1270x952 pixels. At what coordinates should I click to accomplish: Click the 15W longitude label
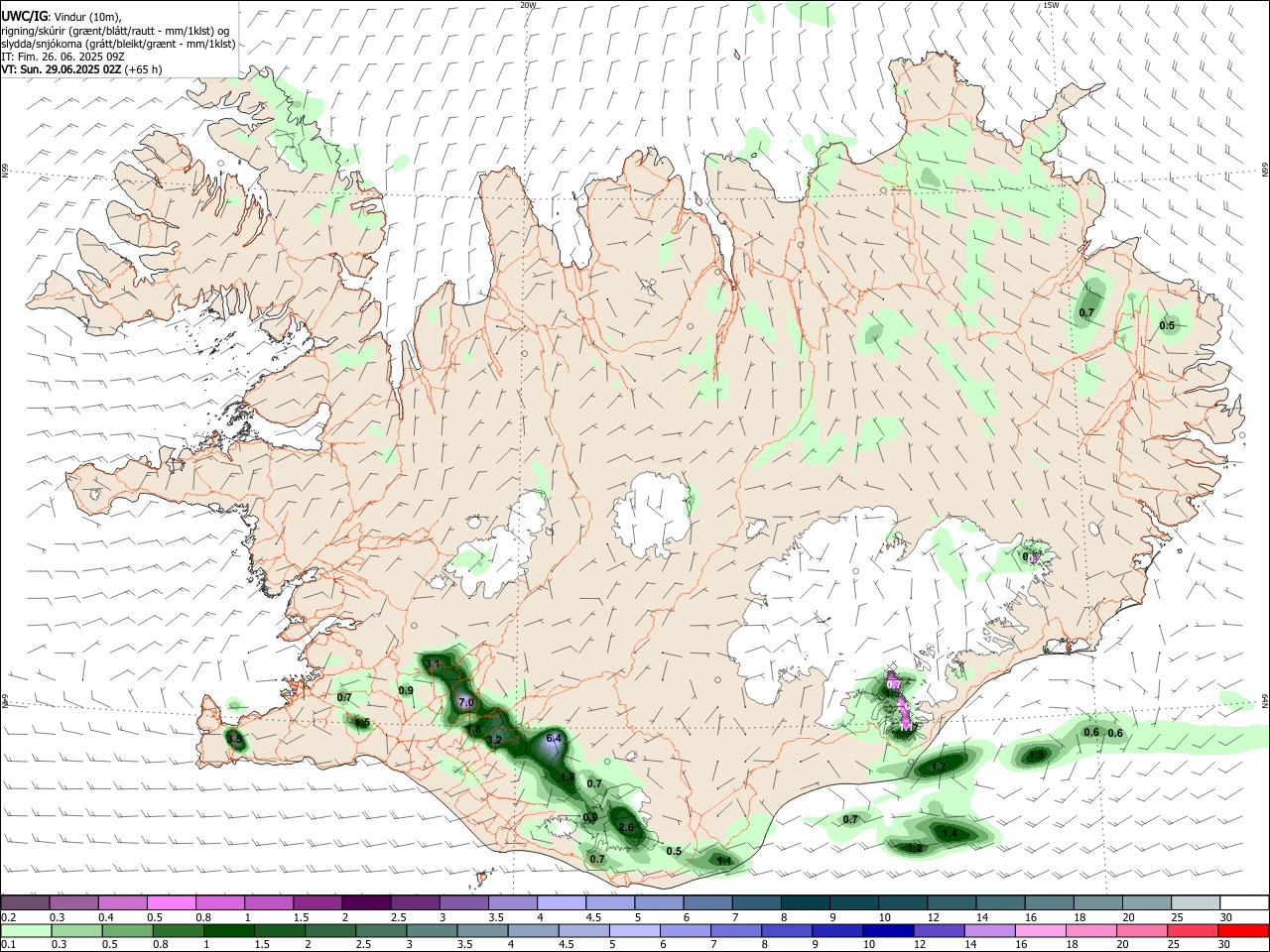(1051, 5)
